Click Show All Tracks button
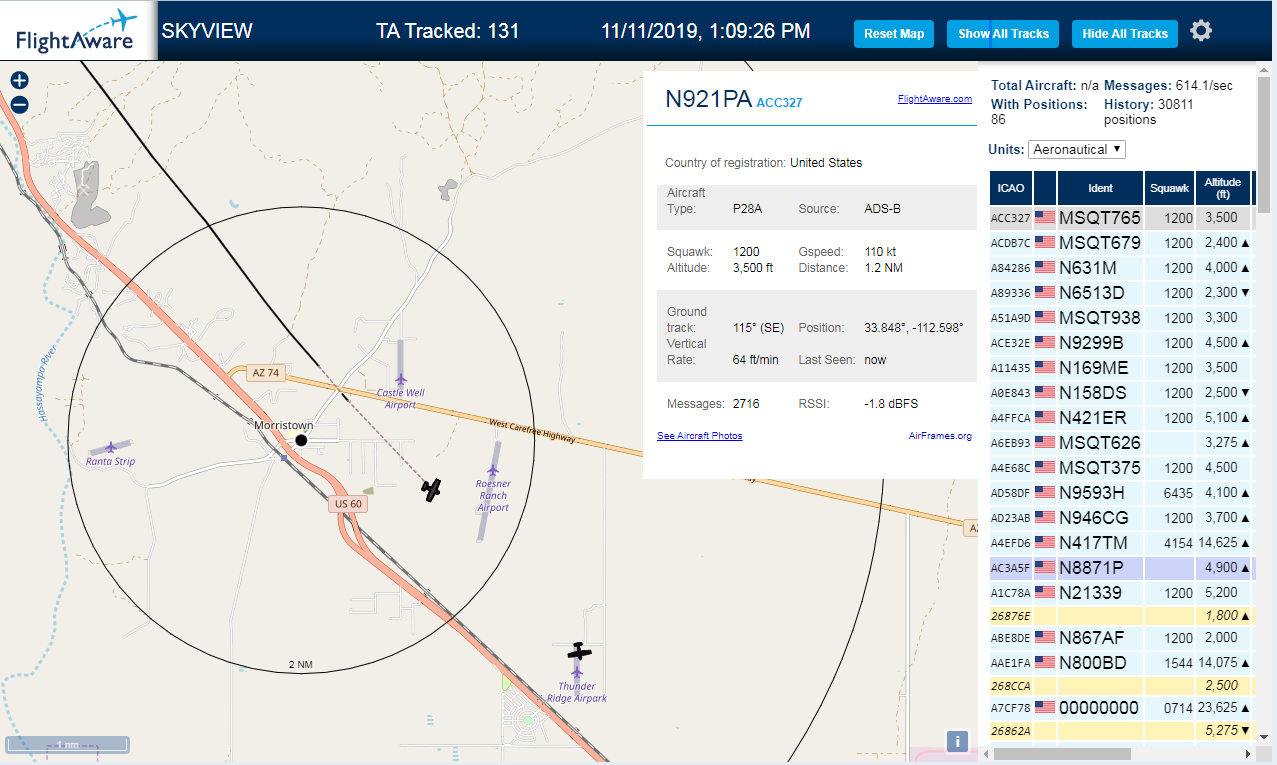Viewport: 1277px width, 765px height. (x=1003, y=33)
